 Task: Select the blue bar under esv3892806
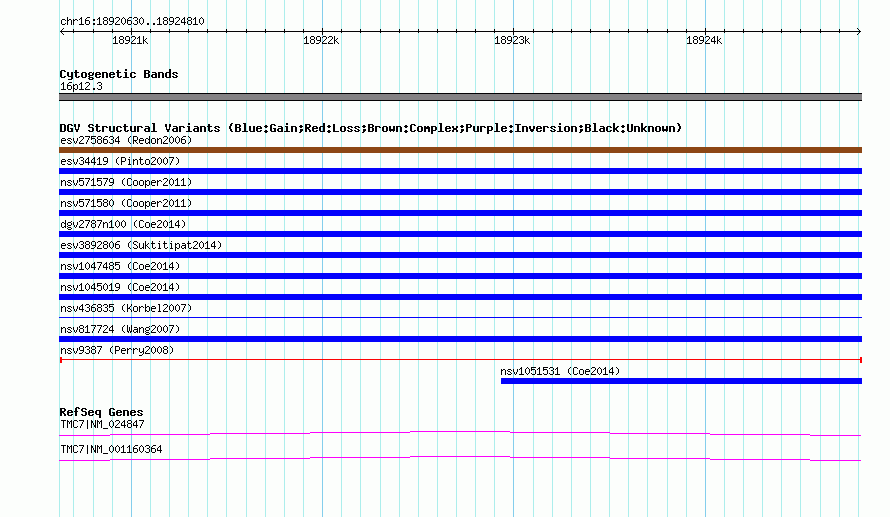point(460,255)
